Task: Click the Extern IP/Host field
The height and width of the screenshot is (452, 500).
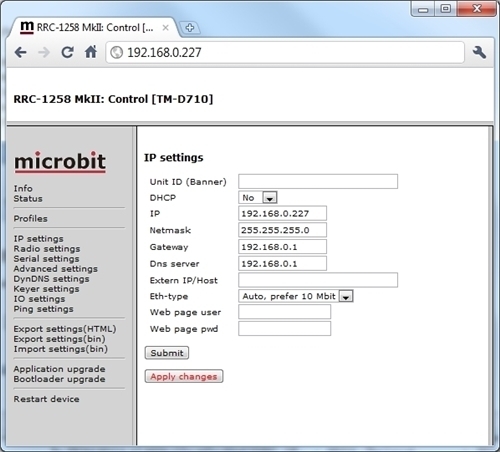Action: coord(318,280)
